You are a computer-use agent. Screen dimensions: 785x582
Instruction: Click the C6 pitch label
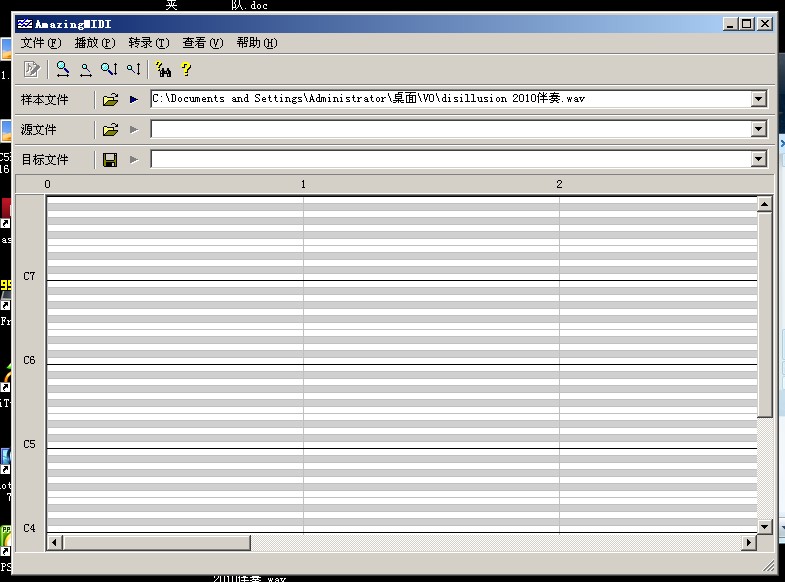[x=30, y=360]
